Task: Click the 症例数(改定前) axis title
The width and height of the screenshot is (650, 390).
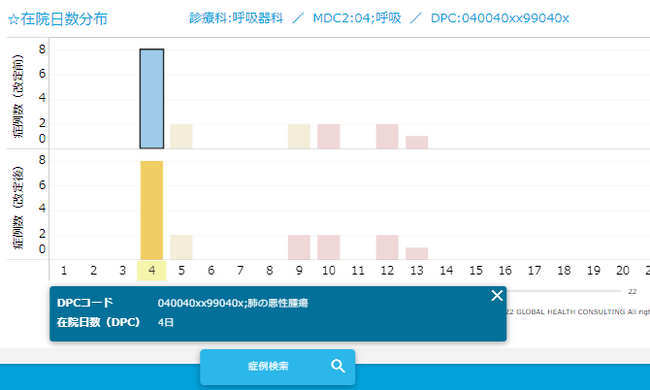Action: point(18,96)
